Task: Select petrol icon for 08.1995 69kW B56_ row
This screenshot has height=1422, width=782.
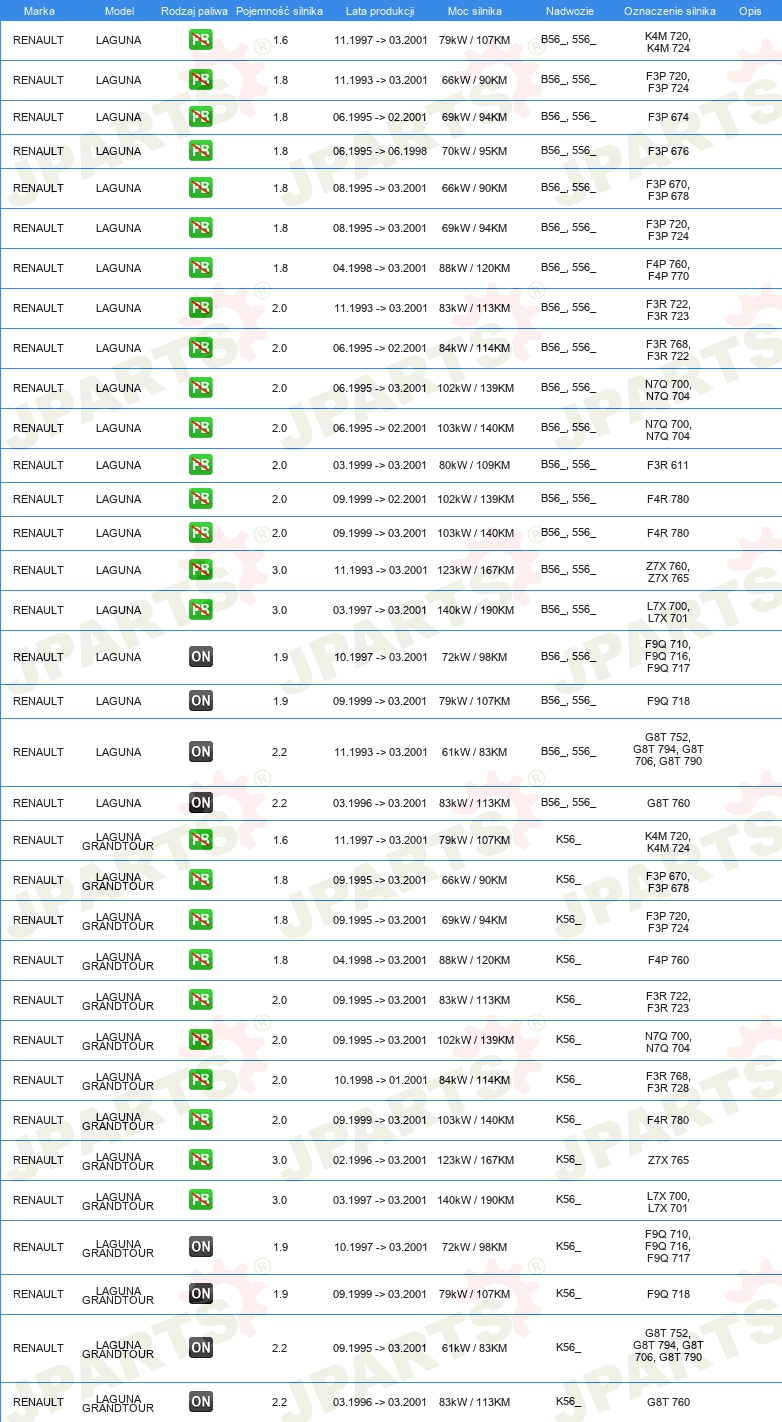Action: point(201,228)
